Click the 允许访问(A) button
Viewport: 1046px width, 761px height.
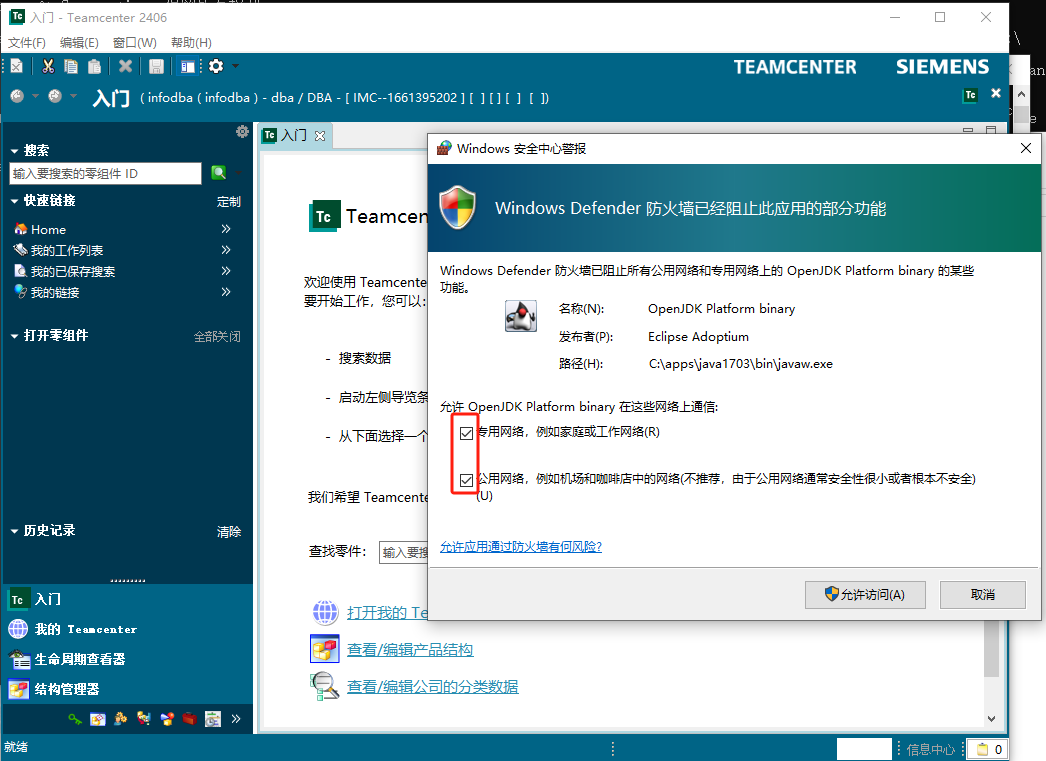(x=865, y=594)
